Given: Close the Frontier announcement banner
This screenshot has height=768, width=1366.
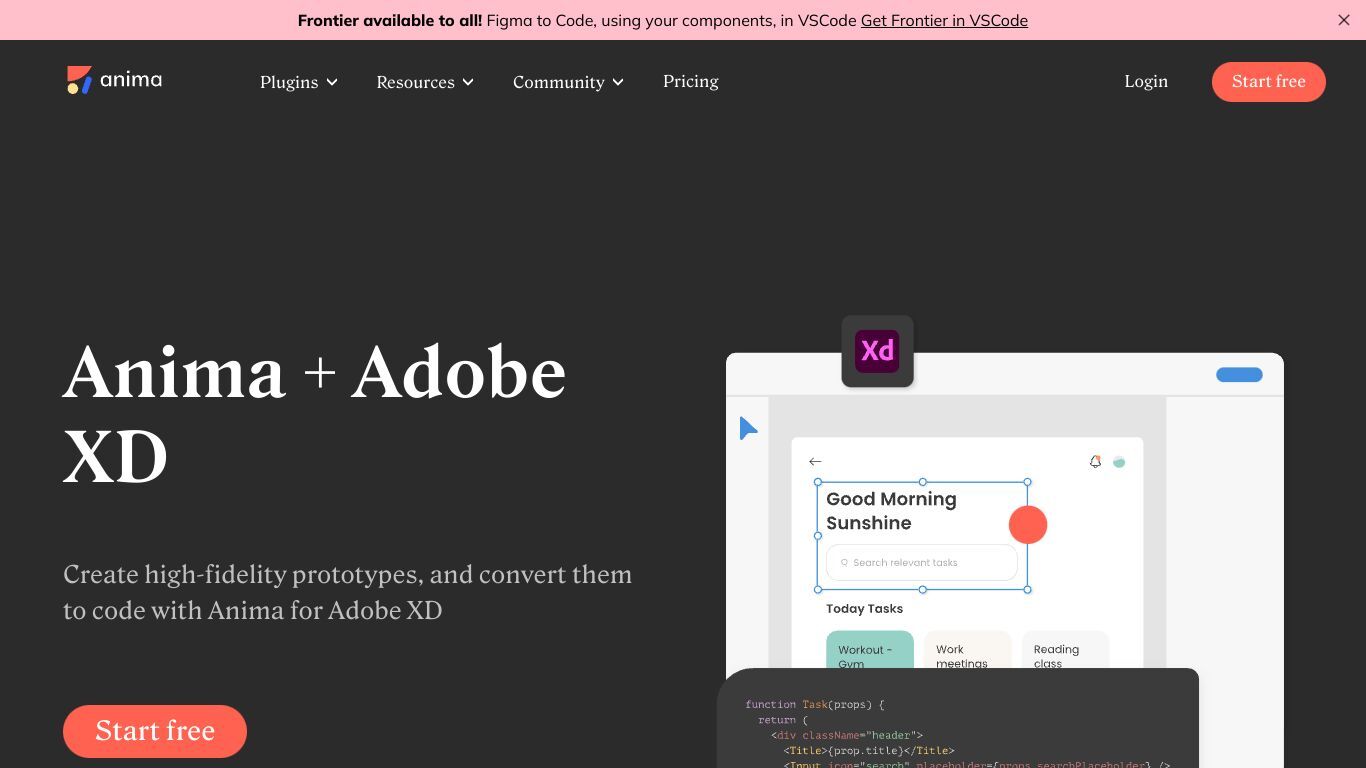Looking at the screenshot, I should tap(1344, 20).
